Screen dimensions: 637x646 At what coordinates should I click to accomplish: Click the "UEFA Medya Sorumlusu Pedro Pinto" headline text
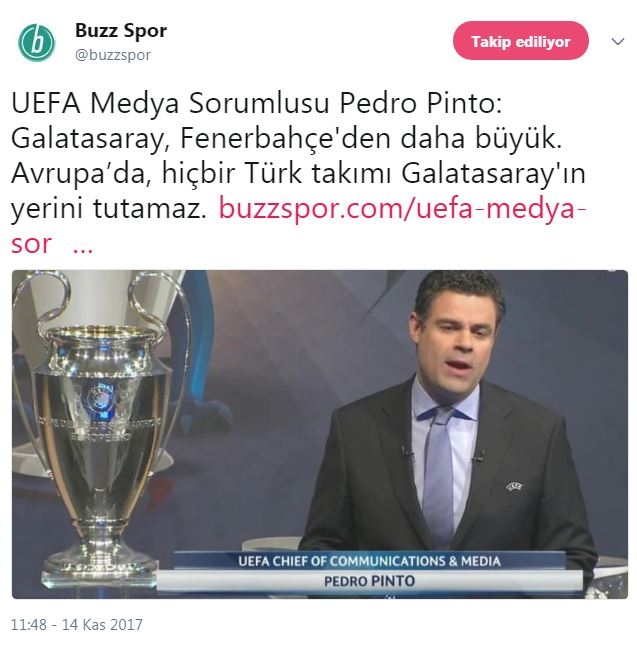coord(257,103)
